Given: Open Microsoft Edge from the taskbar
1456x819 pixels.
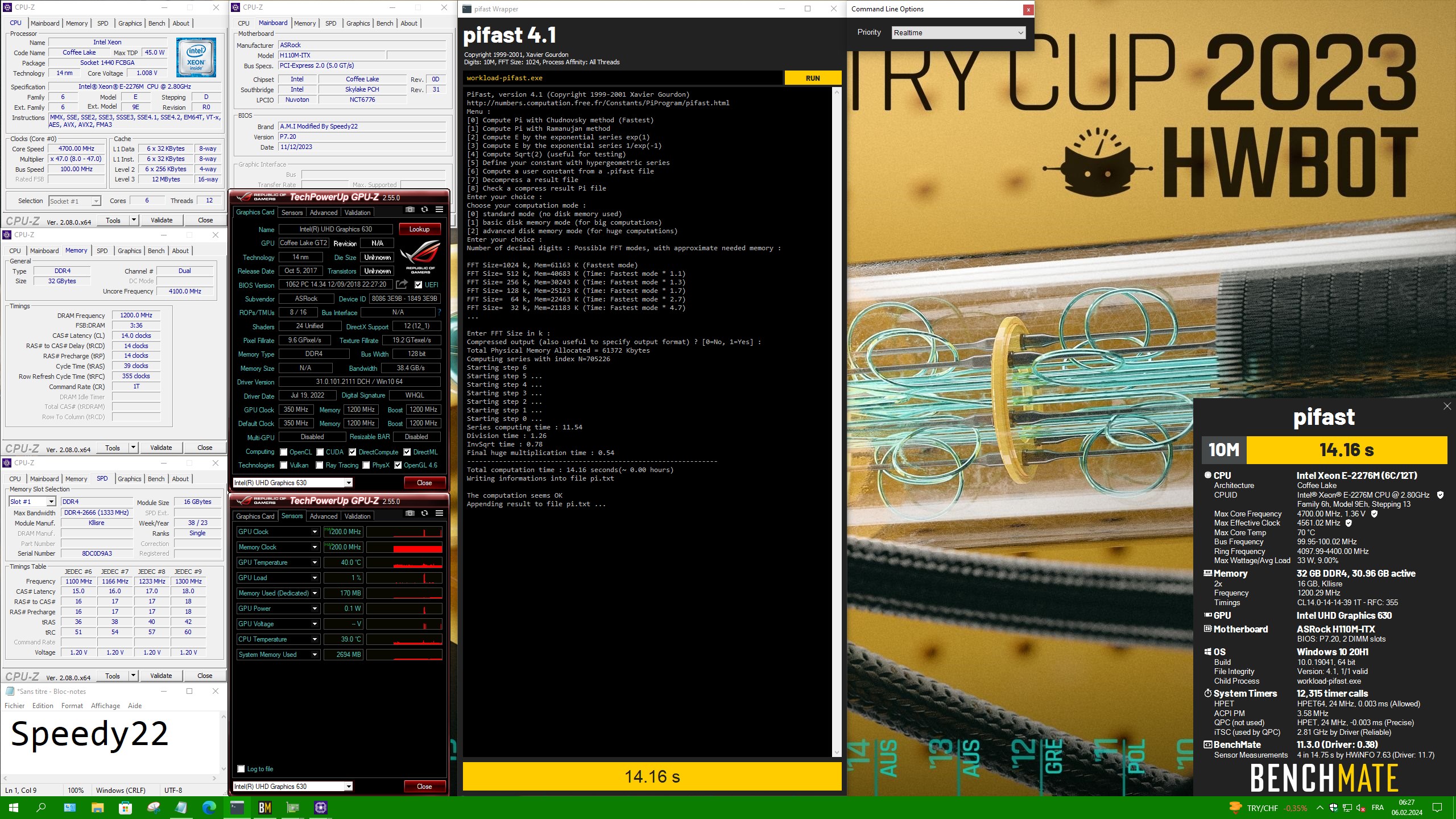Looking at the screenshot, I should [x=209, y=808].
